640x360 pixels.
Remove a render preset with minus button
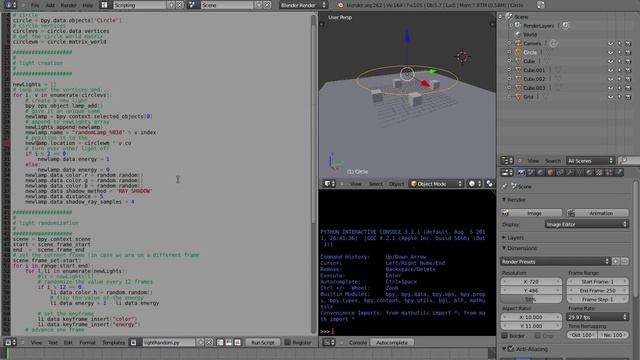[x=625, y=261]
